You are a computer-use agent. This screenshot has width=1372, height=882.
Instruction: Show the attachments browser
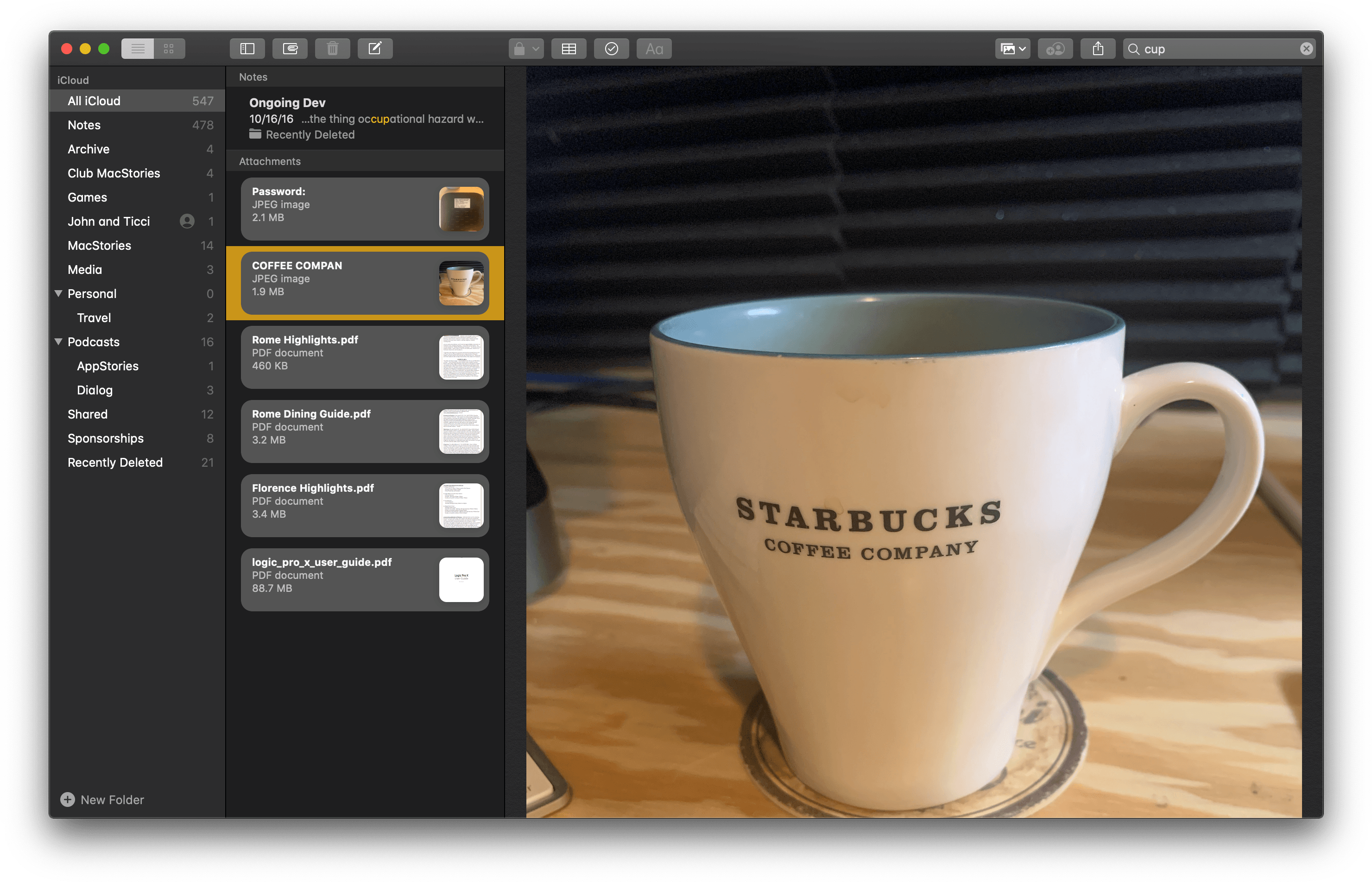point(290,49)
